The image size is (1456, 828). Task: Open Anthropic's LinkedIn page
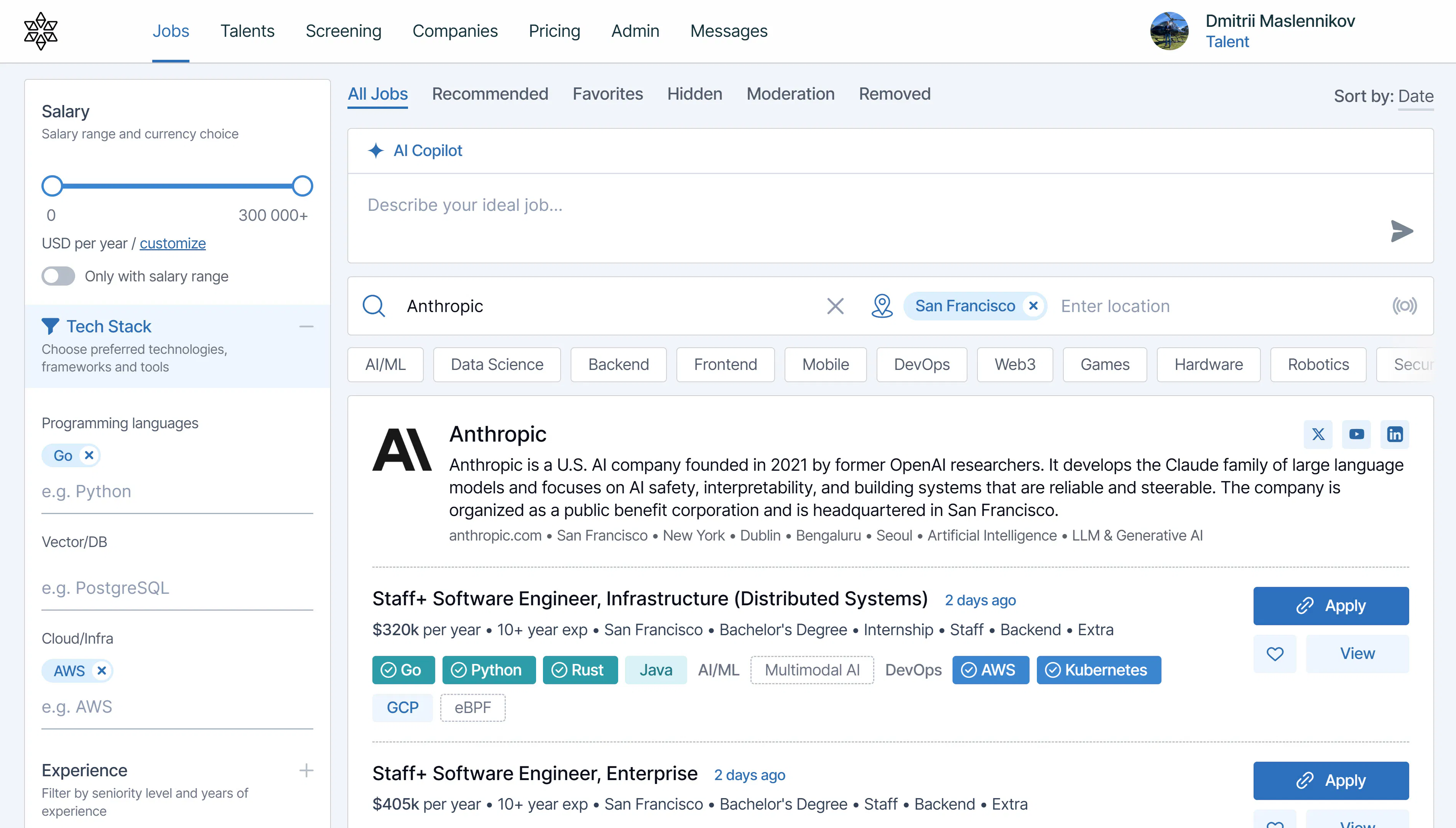(1395, 434)
